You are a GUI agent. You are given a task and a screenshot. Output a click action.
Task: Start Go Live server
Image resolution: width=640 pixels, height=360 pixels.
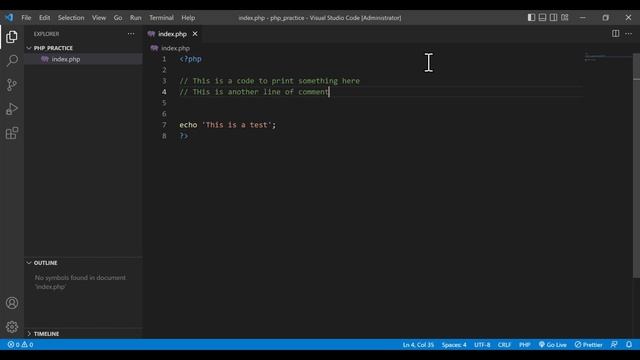point(553,345)
